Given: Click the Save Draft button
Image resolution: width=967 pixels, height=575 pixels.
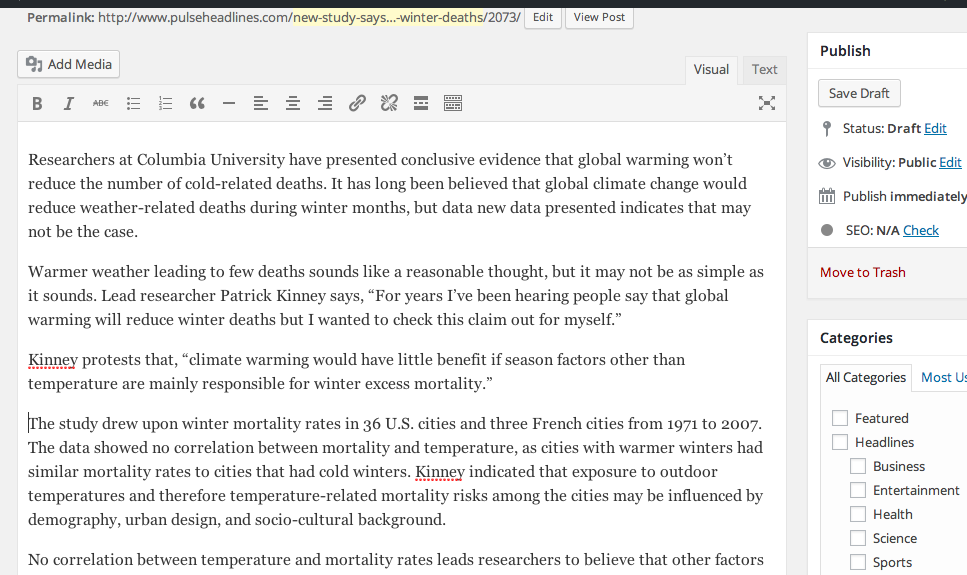Looking at the screenshot, I should [859, 93].
